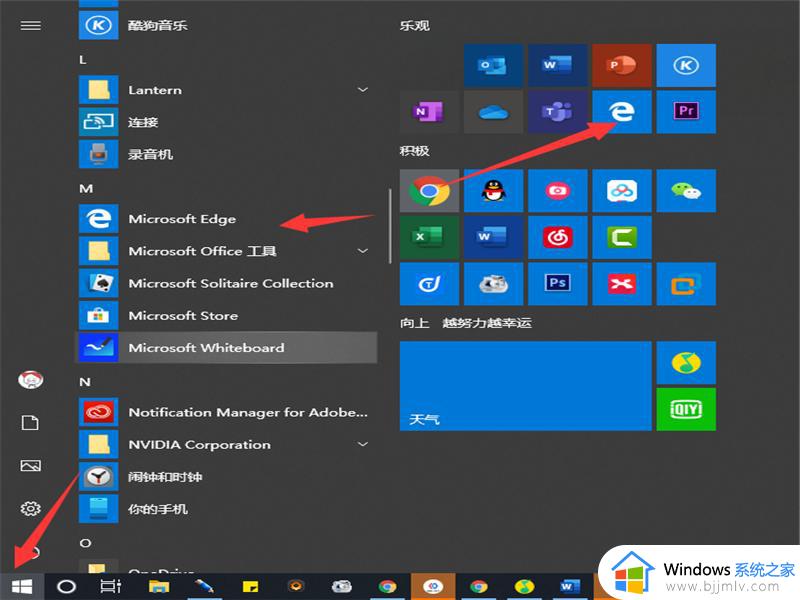Open the OneNote tile
The width and height of the screenshot is (800, 600).
tap(429, 112)
